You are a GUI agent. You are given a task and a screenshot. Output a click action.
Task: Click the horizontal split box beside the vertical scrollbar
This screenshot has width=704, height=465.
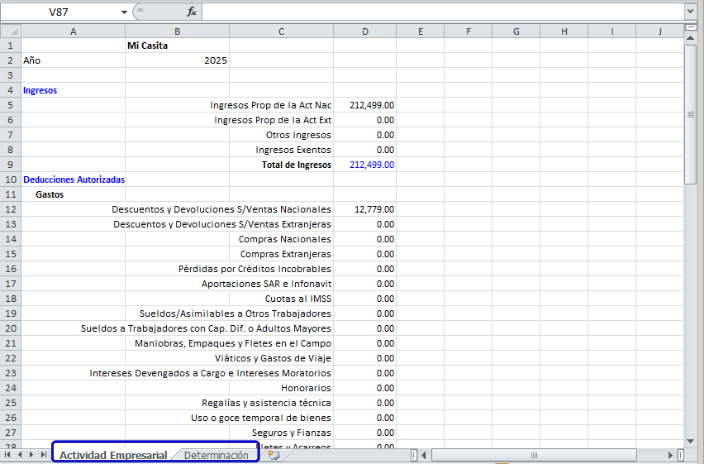(x=691, y=28)
